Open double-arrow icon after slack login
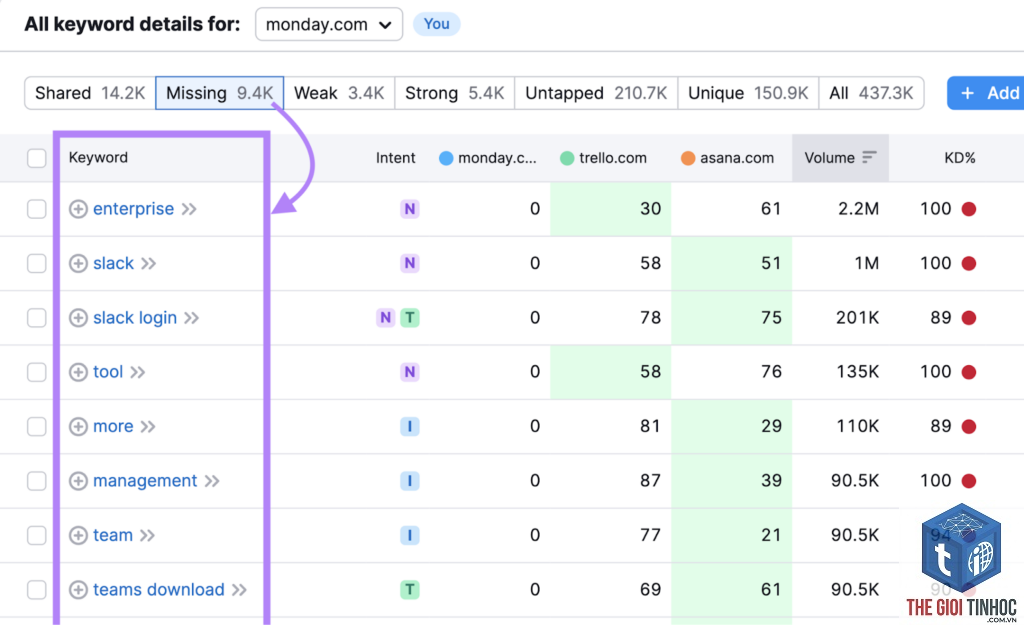1024x625 pixels. pyautogui.click(x=191, y=318)
